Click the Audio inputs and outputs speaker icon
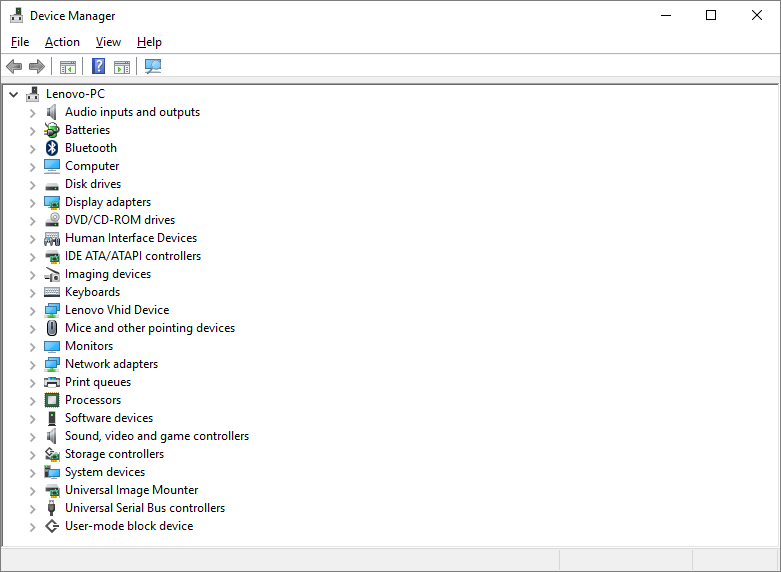 pyautogui.click(x=51, y=113)
